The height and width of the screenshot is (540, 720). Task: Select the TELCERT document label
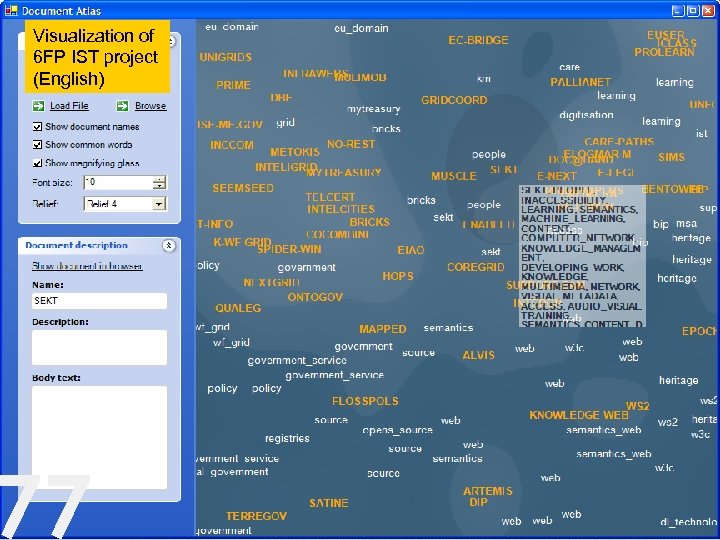pos(330,197)
